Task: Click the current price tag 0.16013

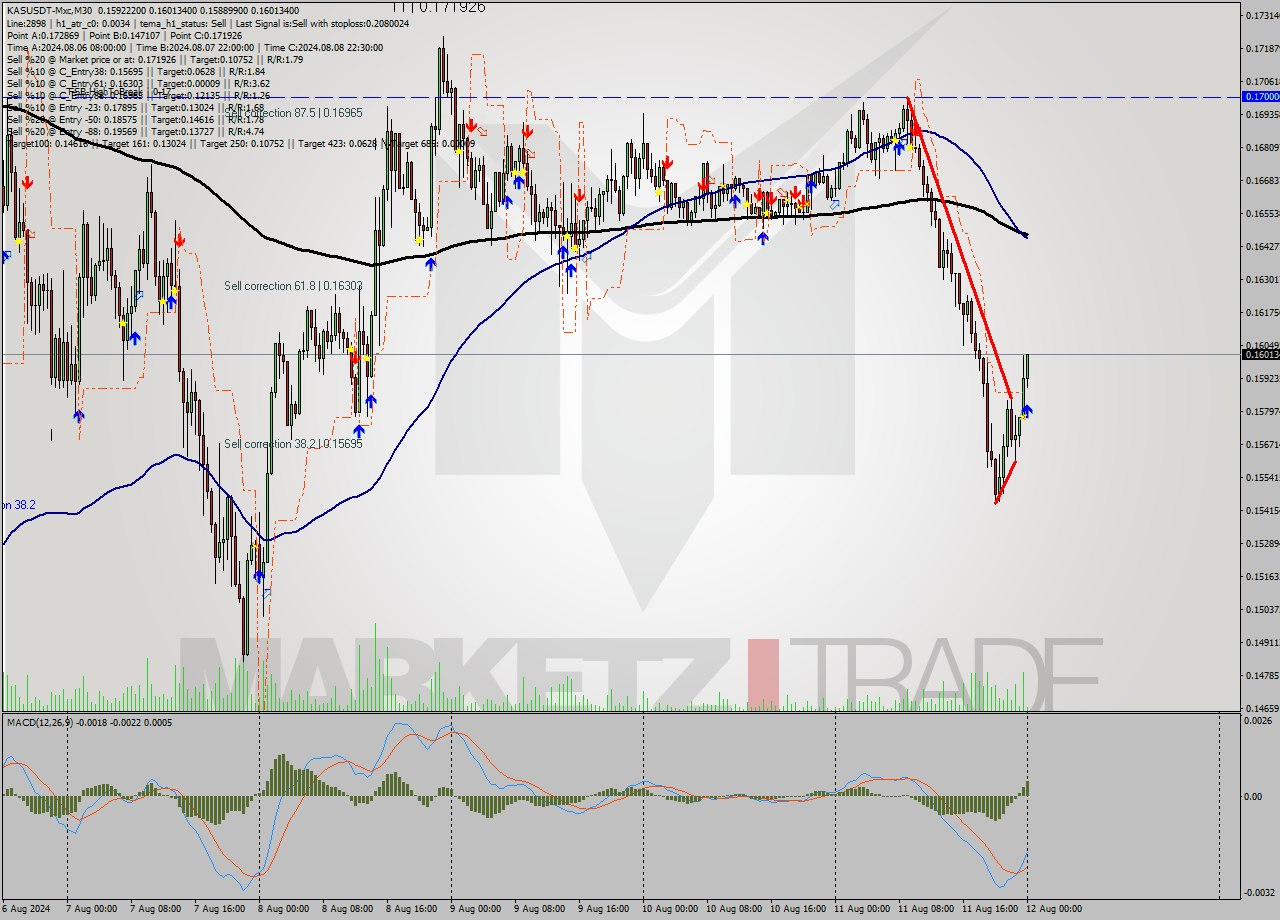Action: (1260, 354)
